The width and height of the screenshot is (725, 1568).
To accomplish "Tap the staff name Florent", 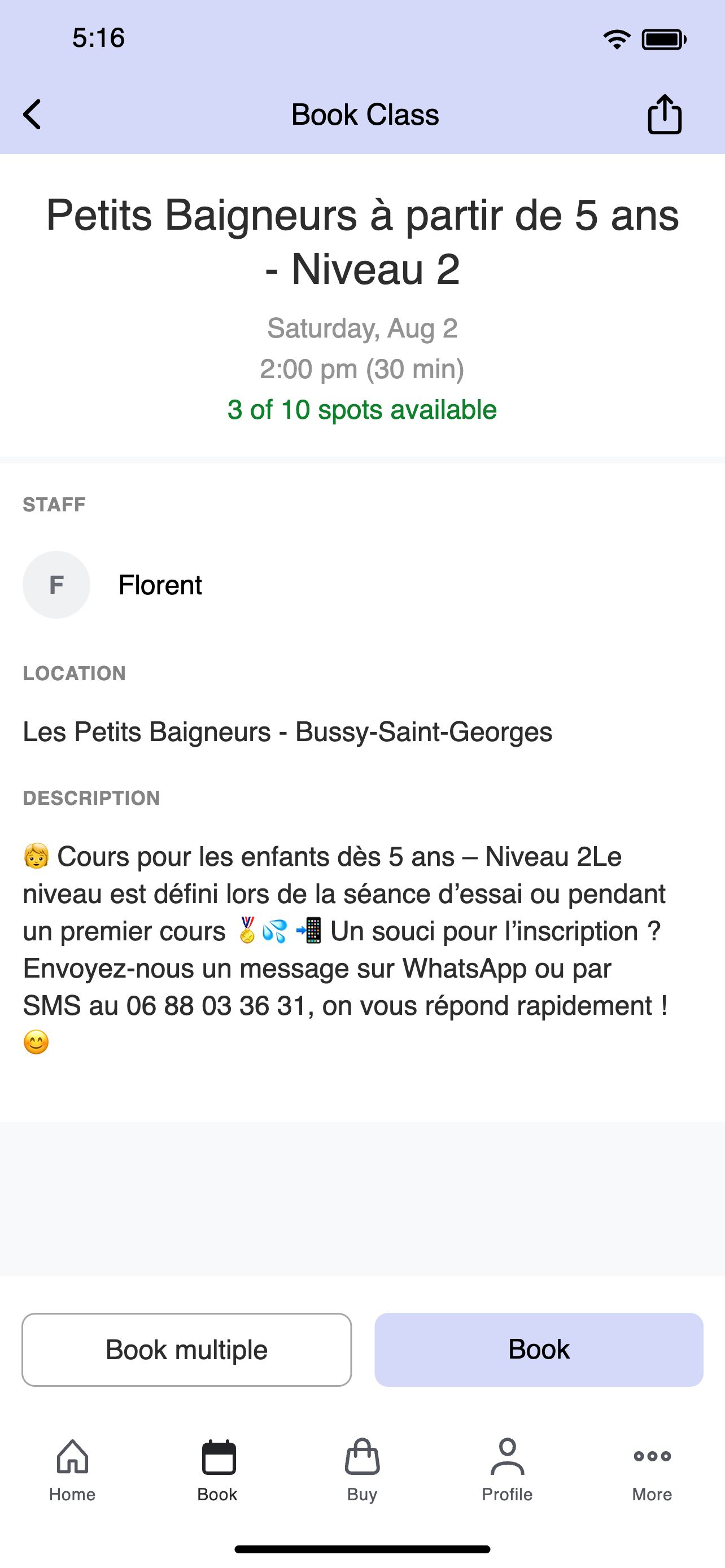I will coord(160,585).
